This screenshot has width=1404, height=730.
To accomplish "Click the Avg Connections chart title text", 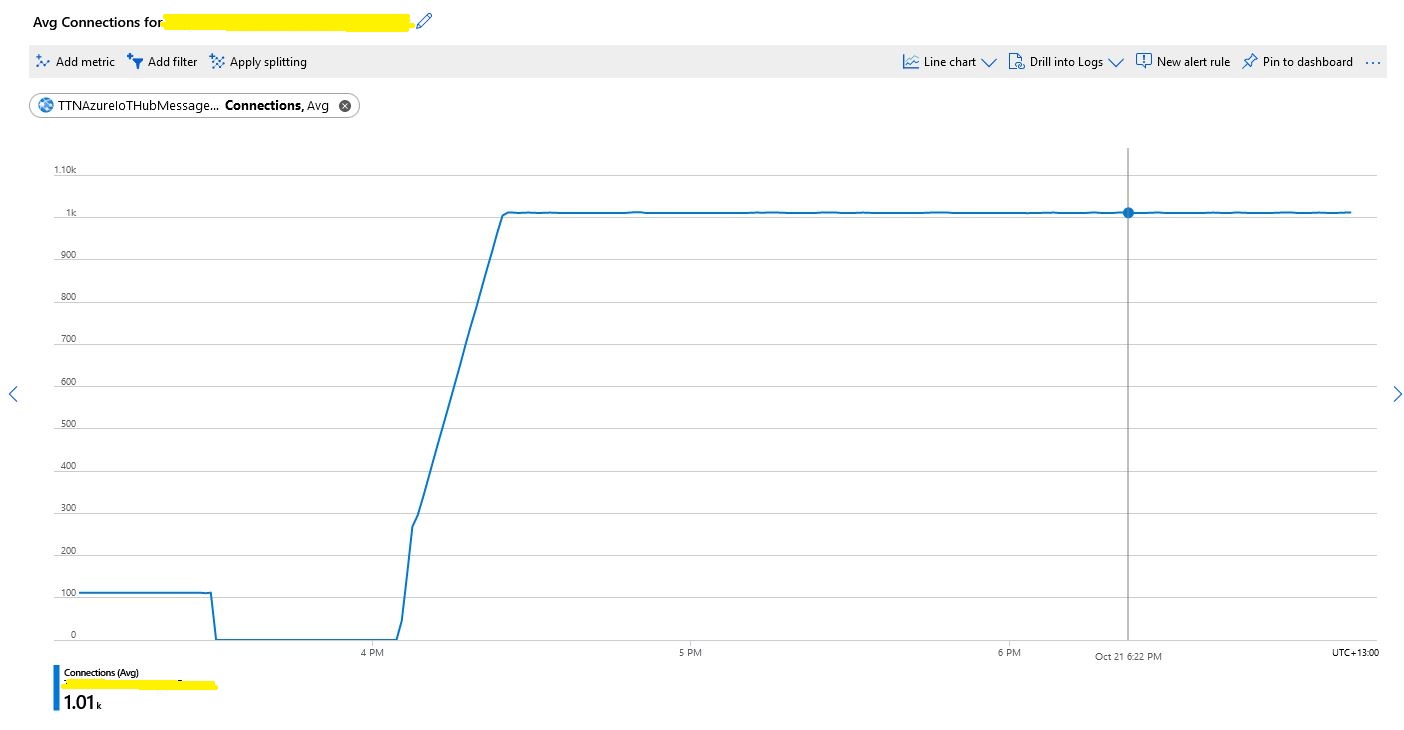I will click(97, 21).
